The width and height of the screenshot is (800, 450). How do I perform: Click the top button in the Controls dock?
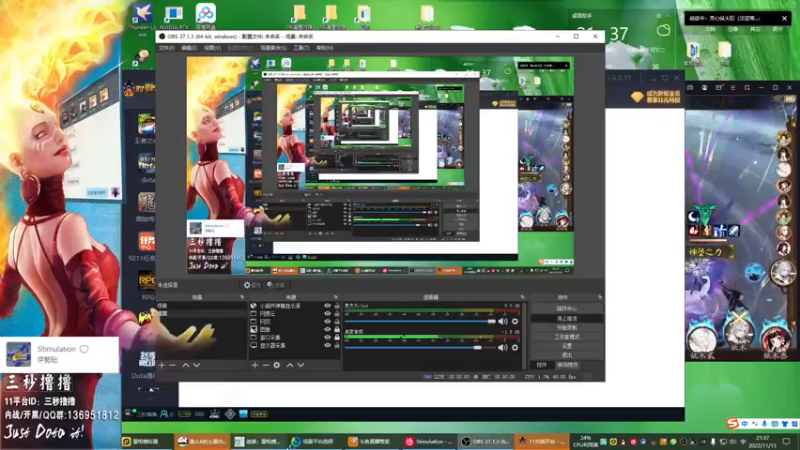click(x=566, y=309)
